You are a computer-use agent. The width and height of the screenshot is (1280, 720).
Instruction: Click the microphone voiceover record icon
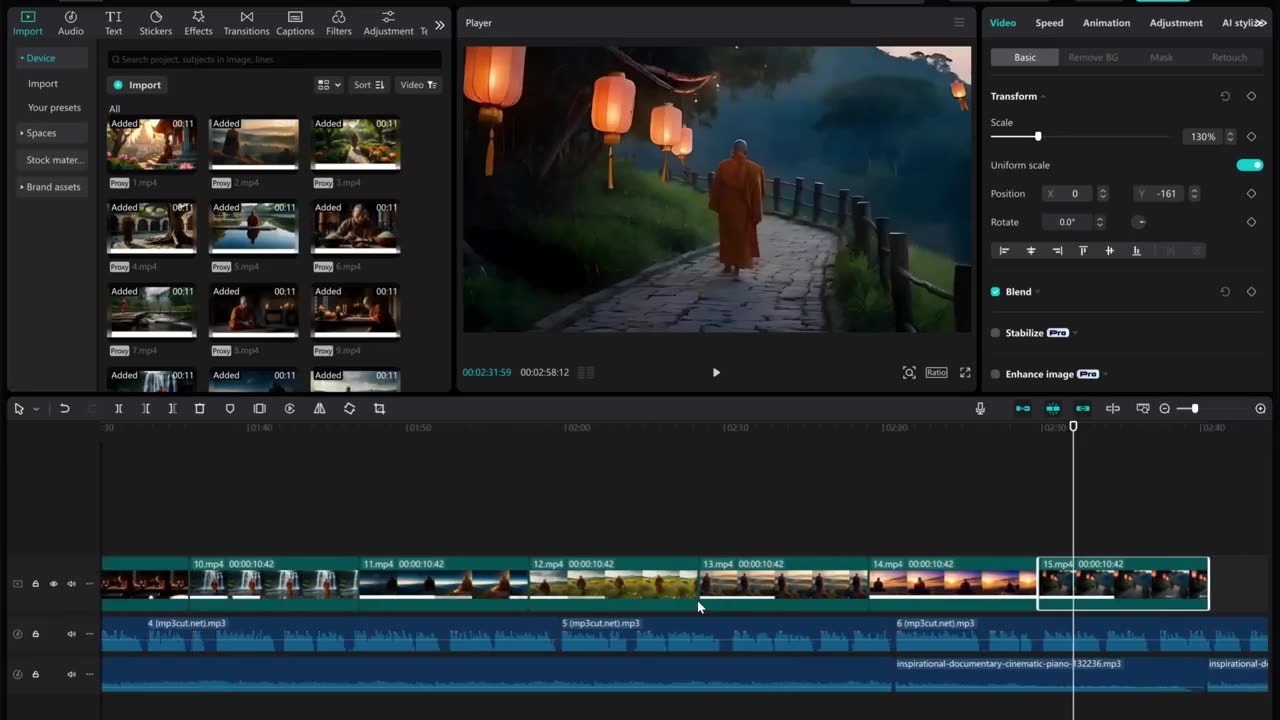pos(980,409)
